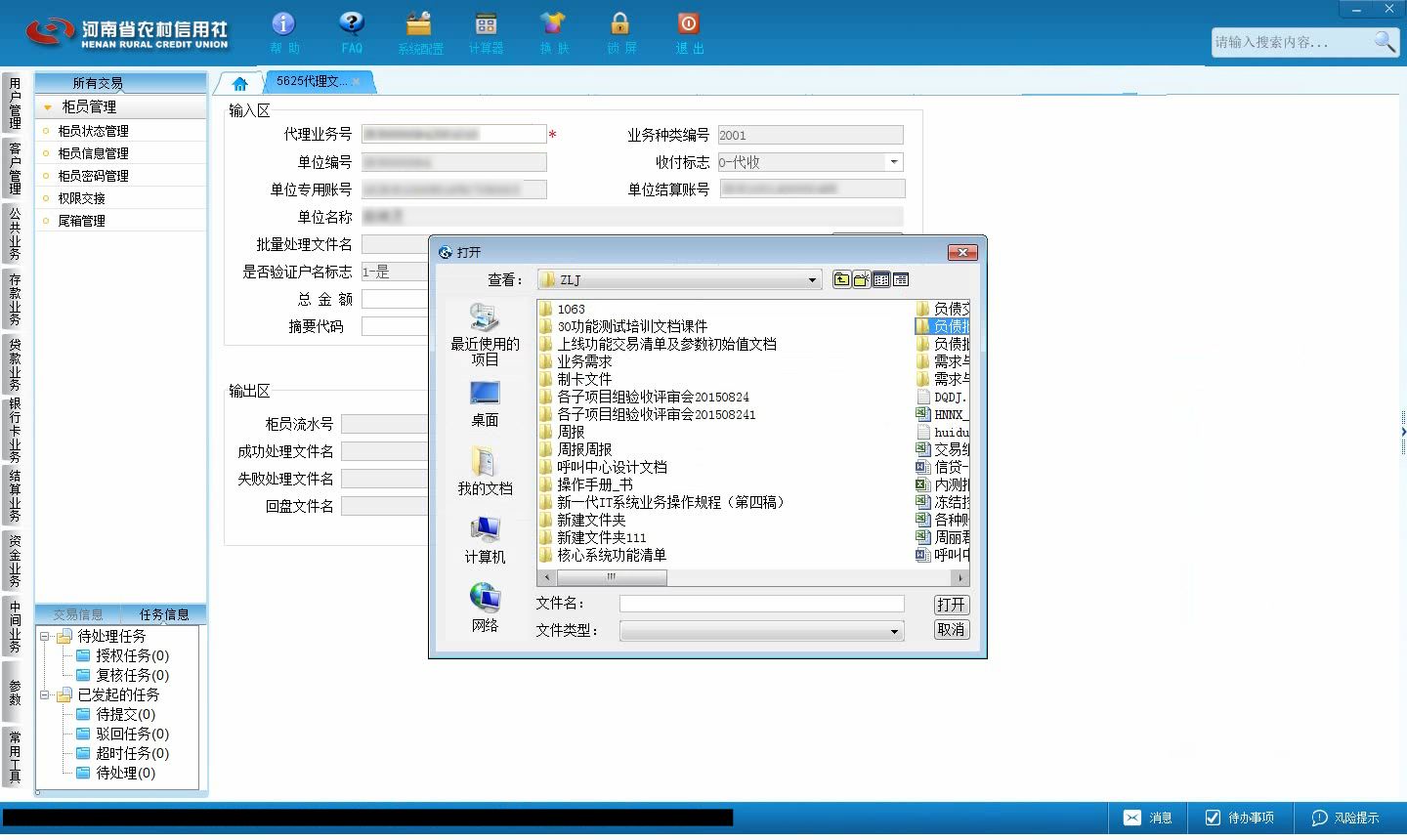
Task: Select folder 制卡文件
Action: 576,379
